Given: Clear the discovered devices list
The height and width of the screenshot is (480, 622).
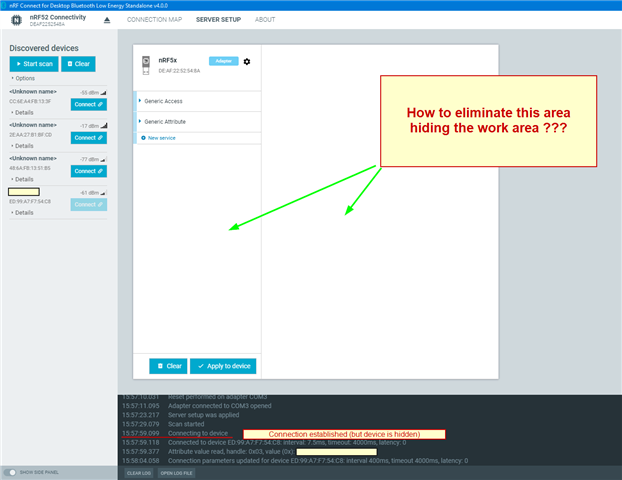Looking at the screenshot, I should [x=79, y=64].
